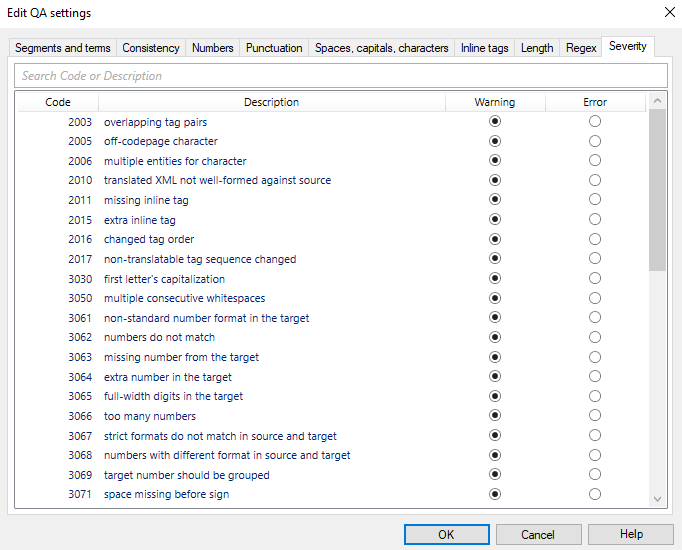This screenshot has width=682, height=550.
Task: Click the Warning column header
Action: tap(495, 102)
